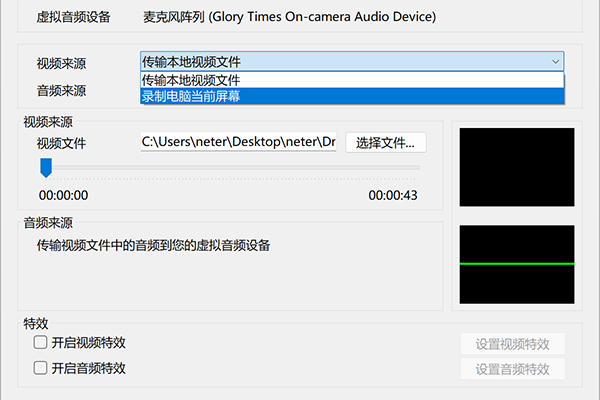Viewport: 600px width, 400px height.
Task: Click the 音频来源 label beside dropdown
Action: 61,91
